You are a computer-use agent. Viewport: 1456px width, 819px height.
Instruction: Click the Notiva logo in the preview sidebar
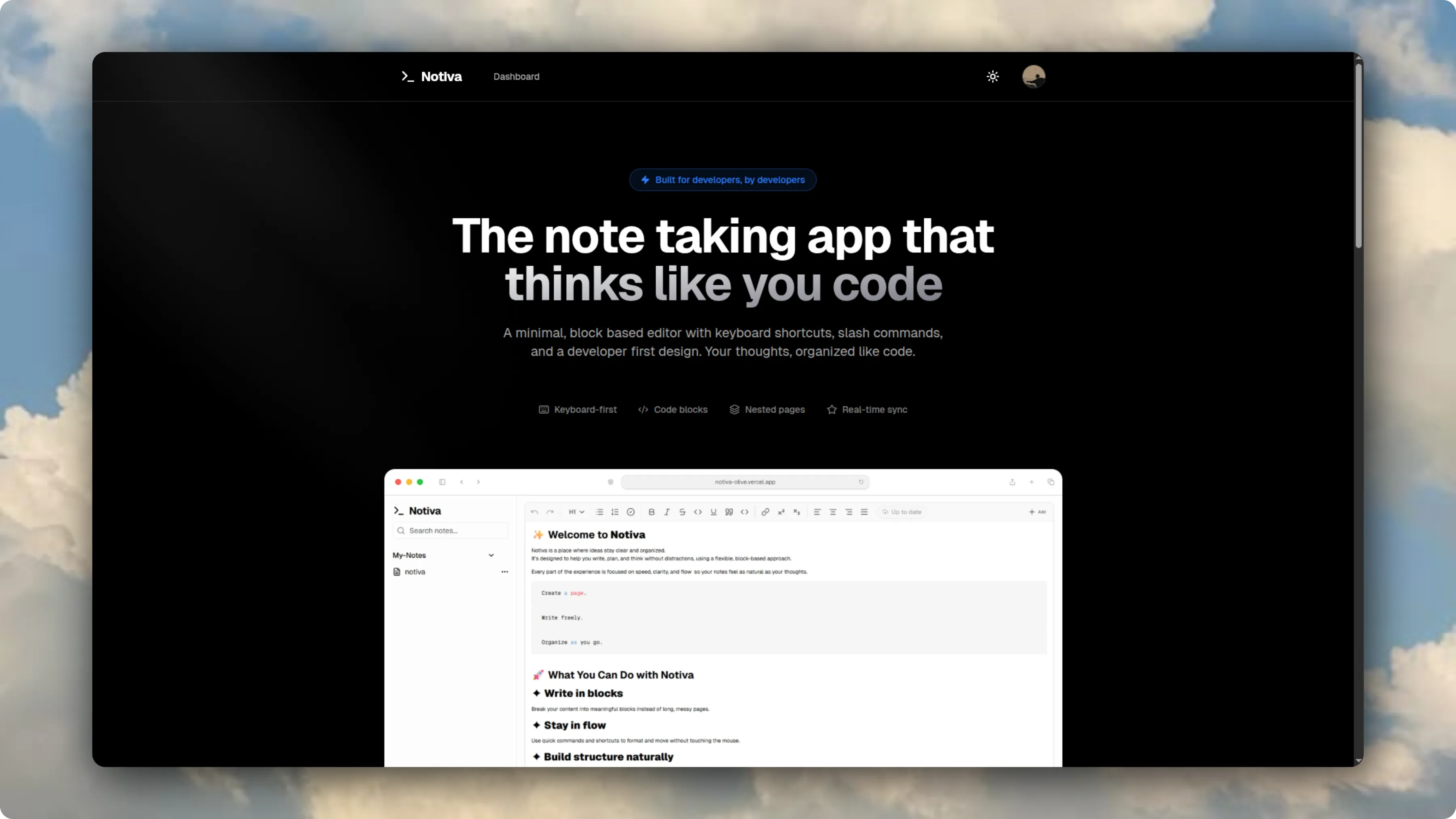pyautogui.click(x=417, y=511)
